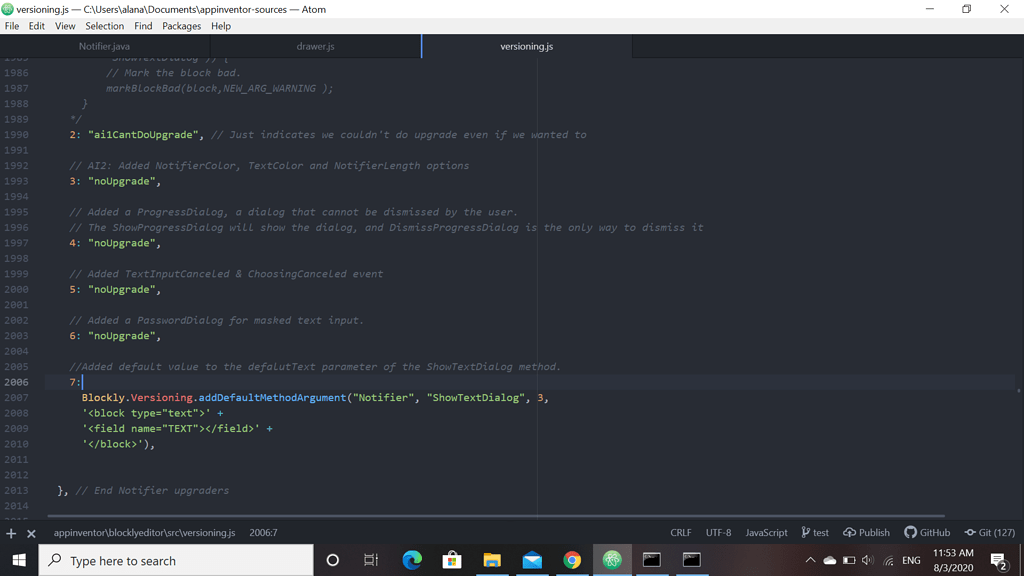This screenshot has height=576, width=1024.
Task: Click the plus icon at the status bar left
Action: click(10, 532)
